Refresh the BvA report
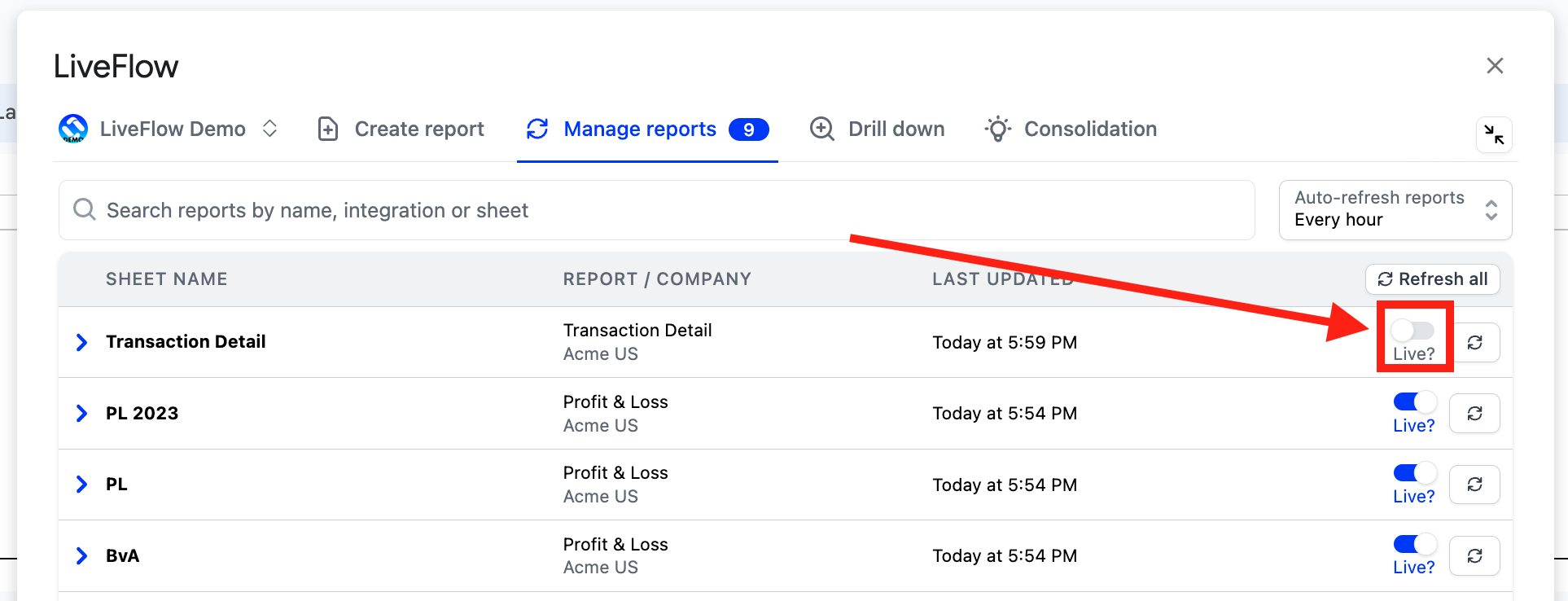1568x601 pixels. point(1475,556)
